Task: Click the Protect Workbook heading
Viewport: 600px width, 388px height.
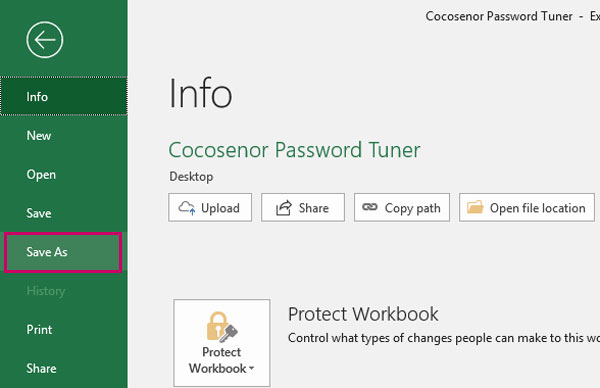Action: [363, 314]
